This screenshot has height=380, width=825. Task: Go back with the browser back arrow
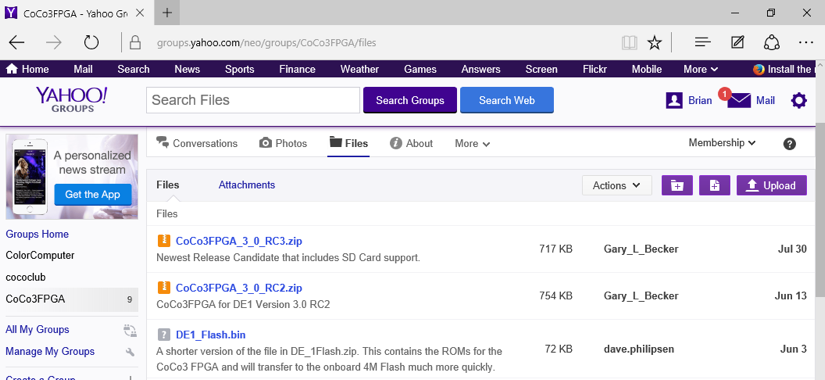17,43
